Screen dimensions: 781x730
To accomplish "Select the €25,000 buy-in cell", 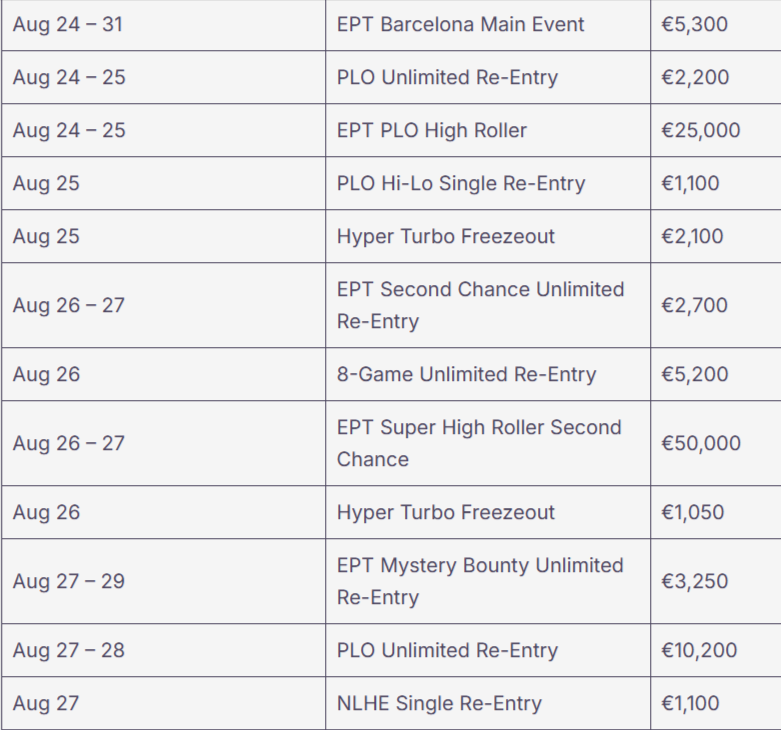I will (x=700, y=130).
